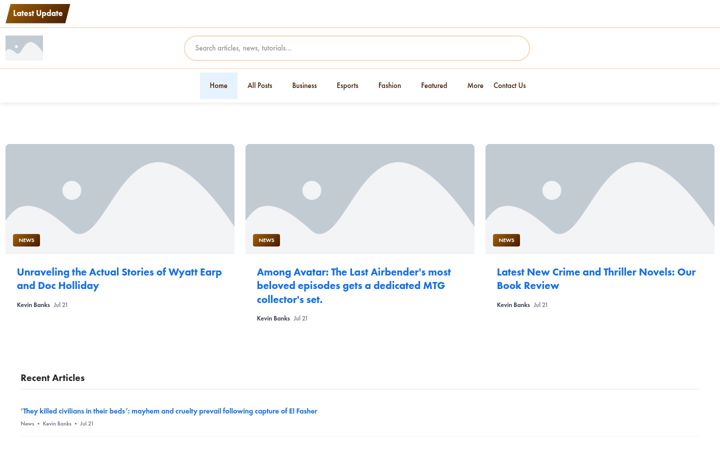Click author Kevin Banks under Avatar post

pos(273,318)
